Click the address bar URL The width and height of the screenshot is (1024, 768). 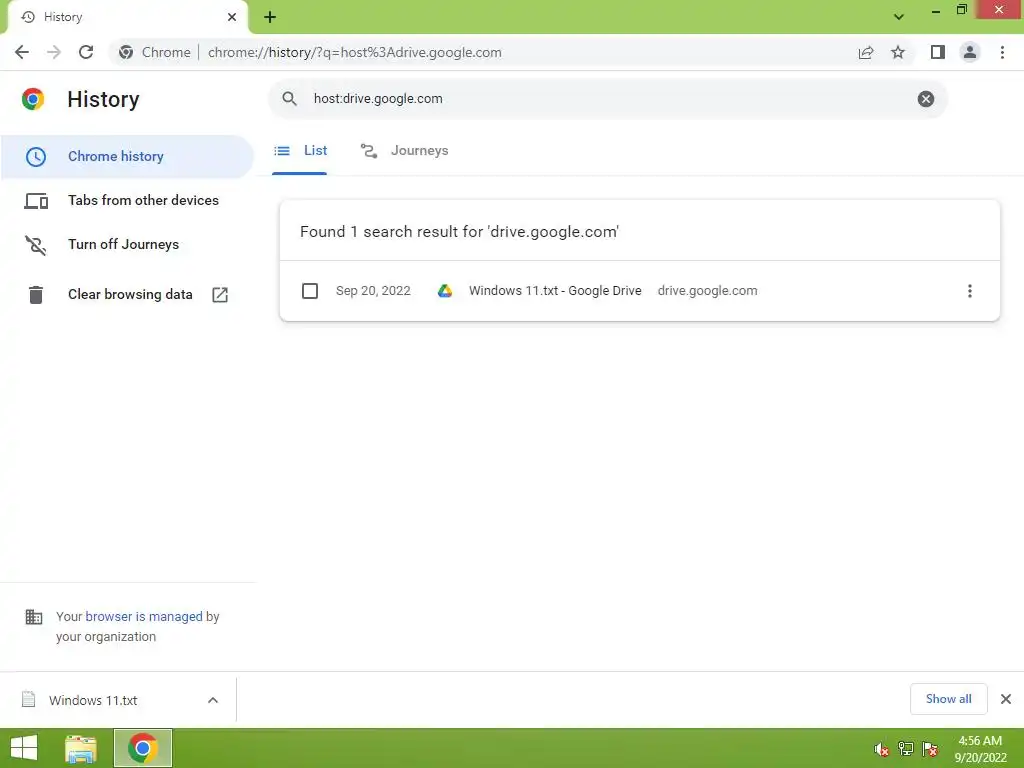coord(355,52)
